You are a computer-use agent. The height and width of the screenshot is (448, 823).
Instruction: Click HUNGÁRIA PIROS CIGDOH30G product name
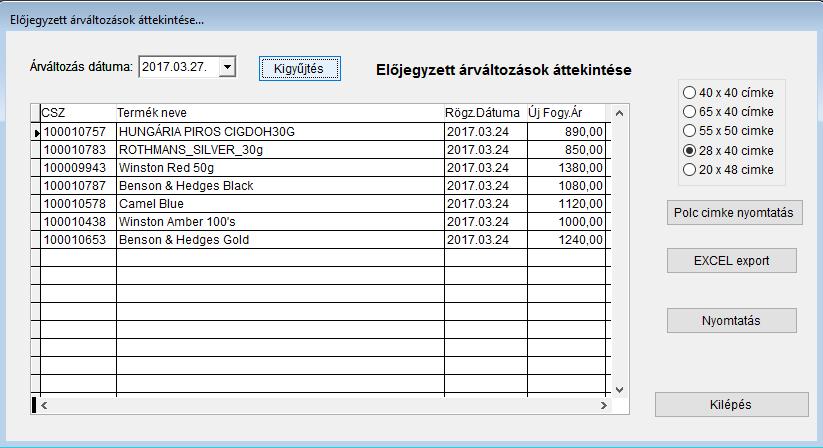pos(280,132)
